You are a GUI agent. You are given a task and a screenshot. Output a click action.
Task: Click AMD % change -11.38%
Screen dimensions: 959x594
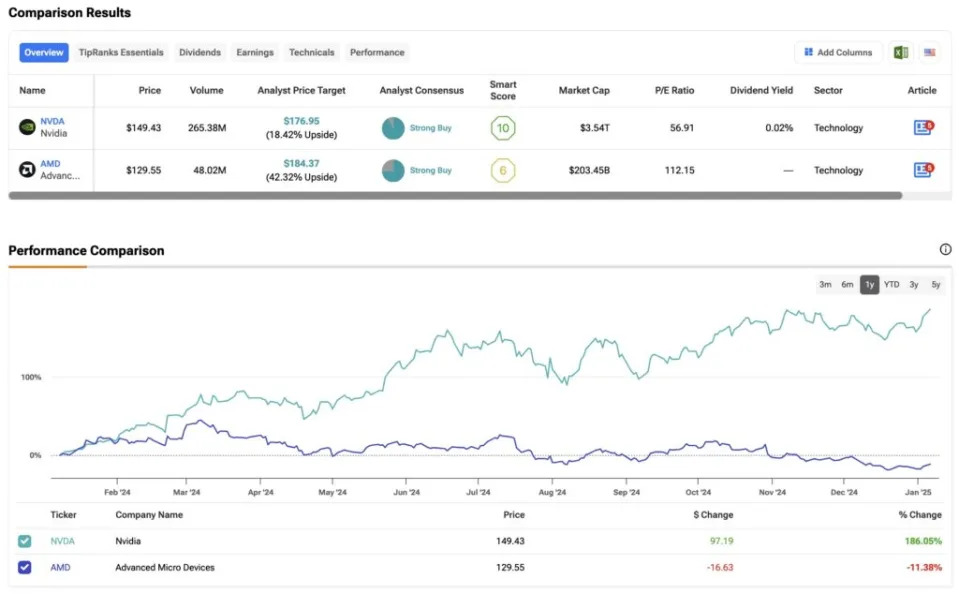[x=924, y=568]
